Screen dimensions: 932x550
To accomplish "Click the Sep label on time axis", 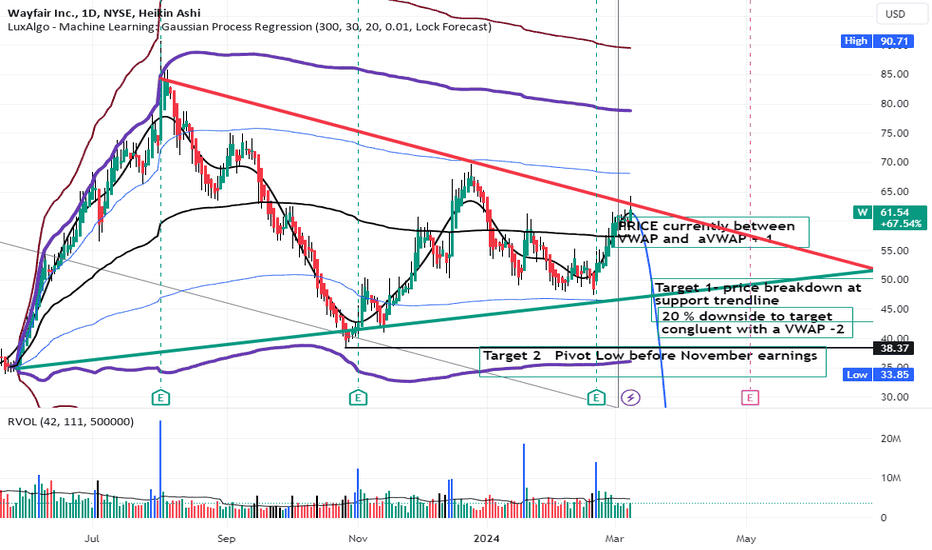I will (226, 539).
